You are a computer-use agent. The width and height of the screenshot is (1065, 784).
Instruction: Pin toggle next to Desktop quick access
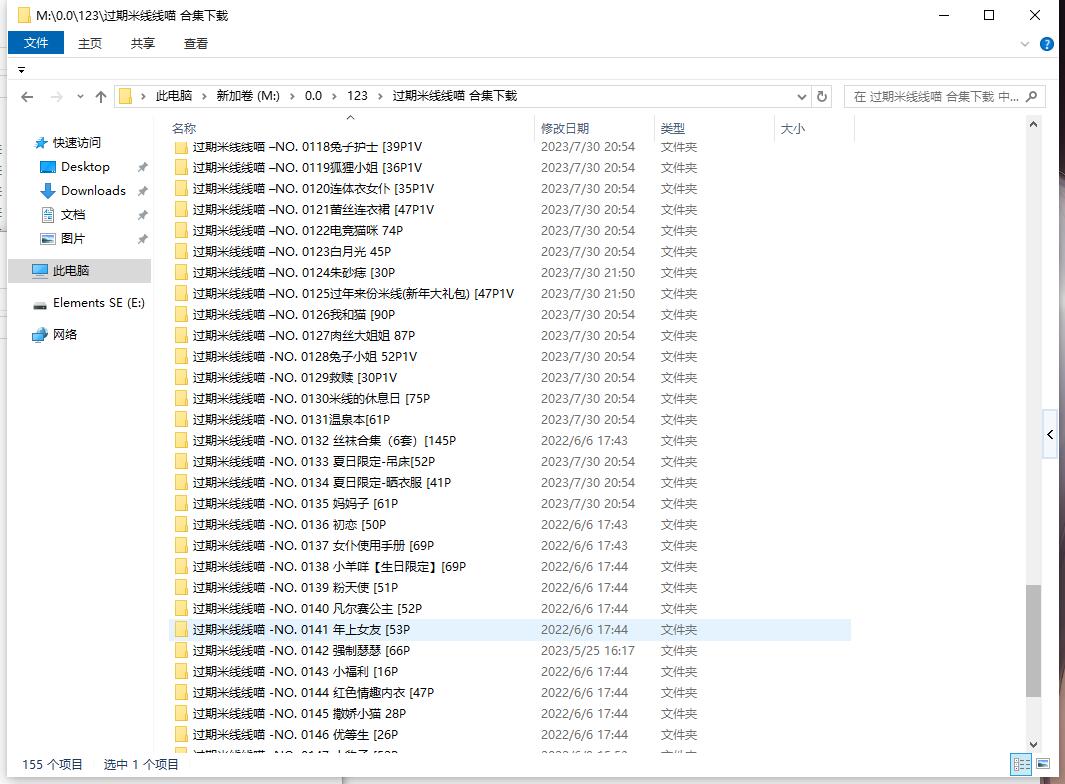click(x=143, y=167)
